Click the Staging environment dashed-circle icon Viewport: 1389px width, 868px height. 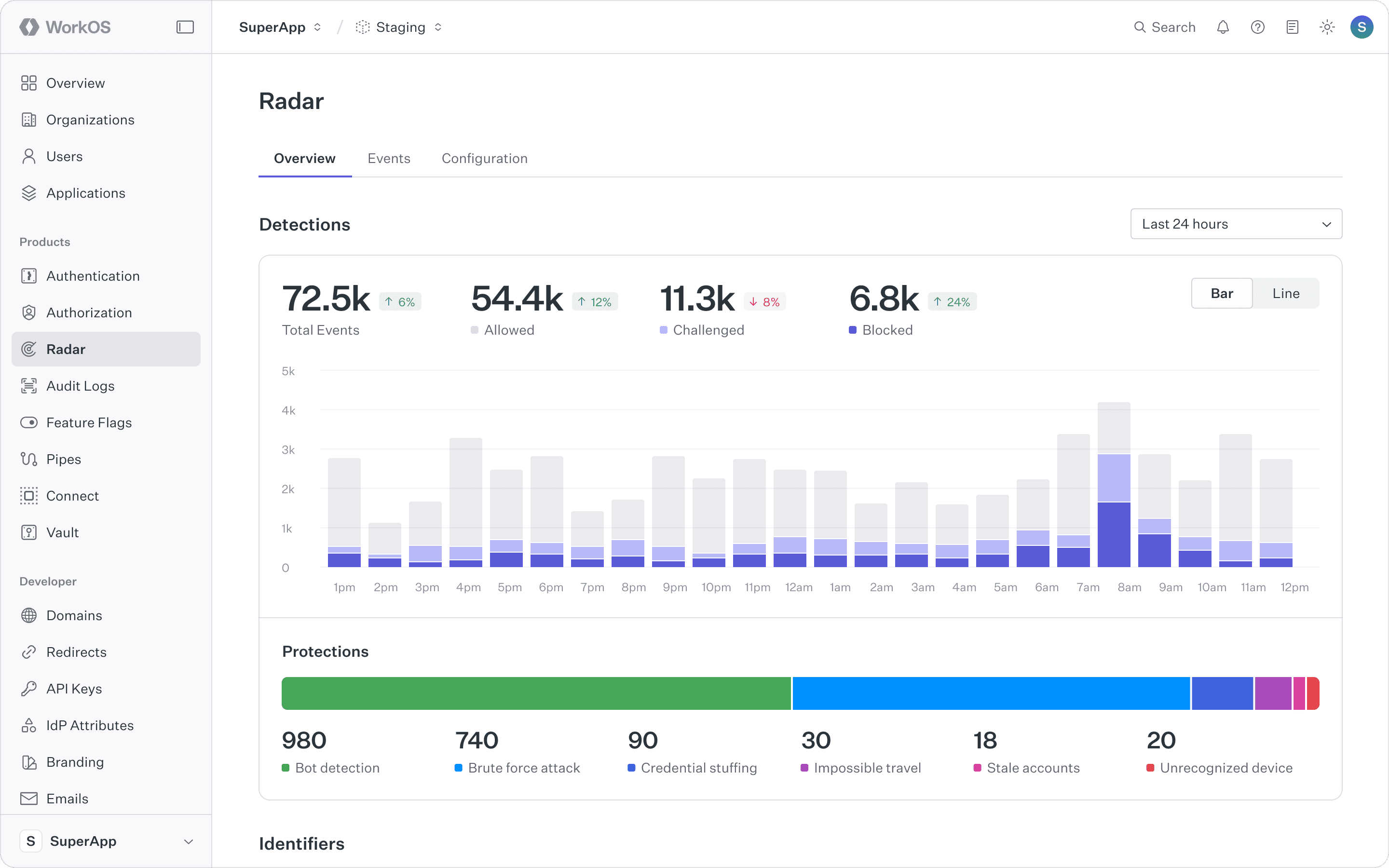click(x=363, y=27)
